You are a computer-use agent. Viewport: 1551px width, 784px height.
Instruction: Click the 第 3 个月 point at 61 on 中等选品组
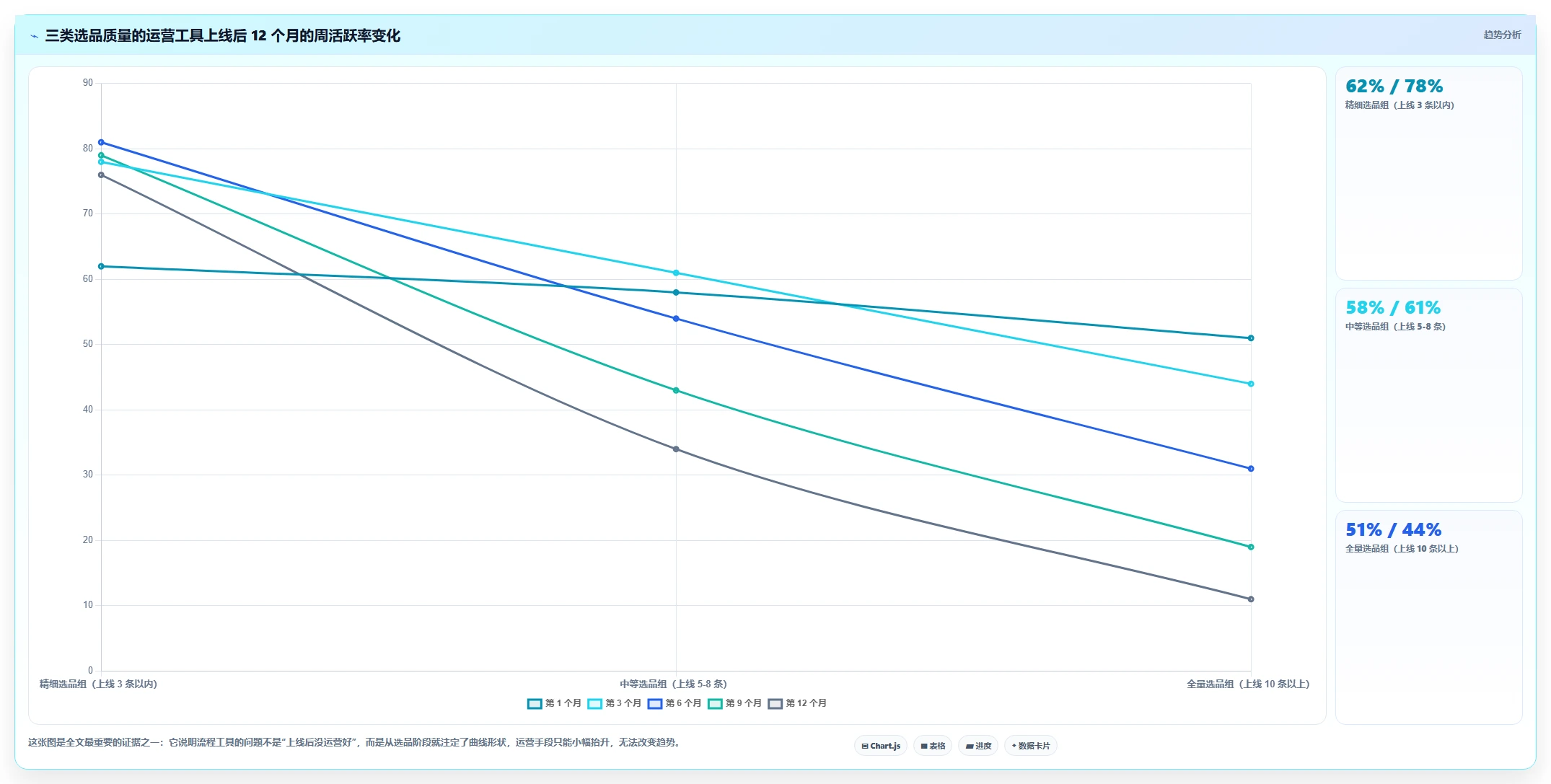(x=676, y=273)
